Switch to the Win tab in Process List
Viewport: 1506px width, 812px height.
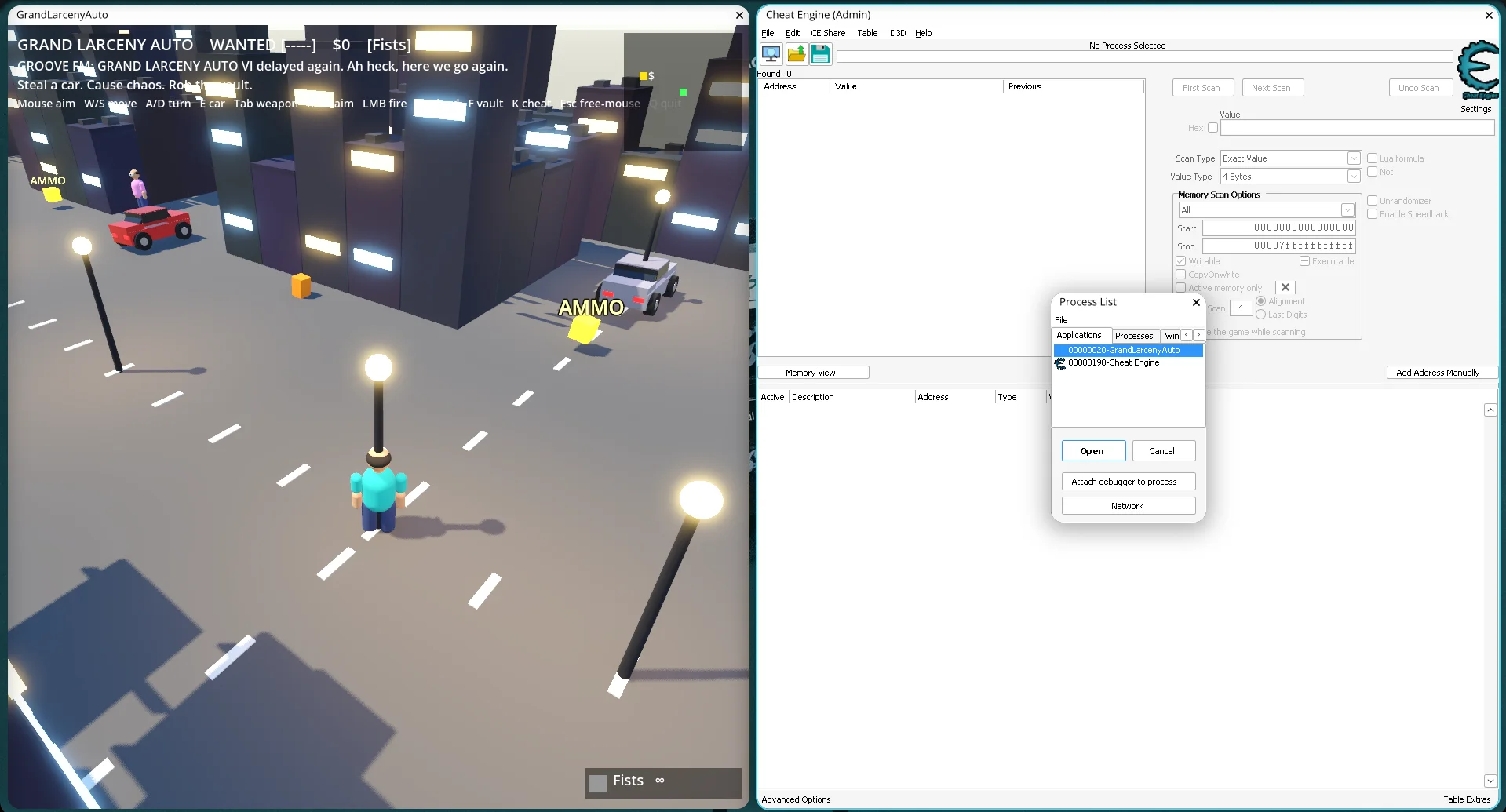click(1172, 336)
